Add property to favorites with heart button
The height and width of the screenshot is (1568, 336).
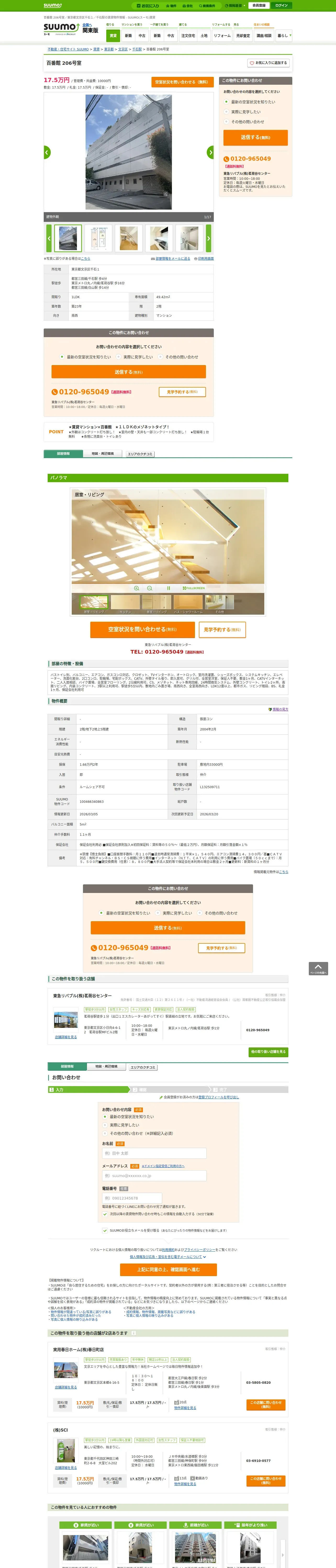(268, 63)
